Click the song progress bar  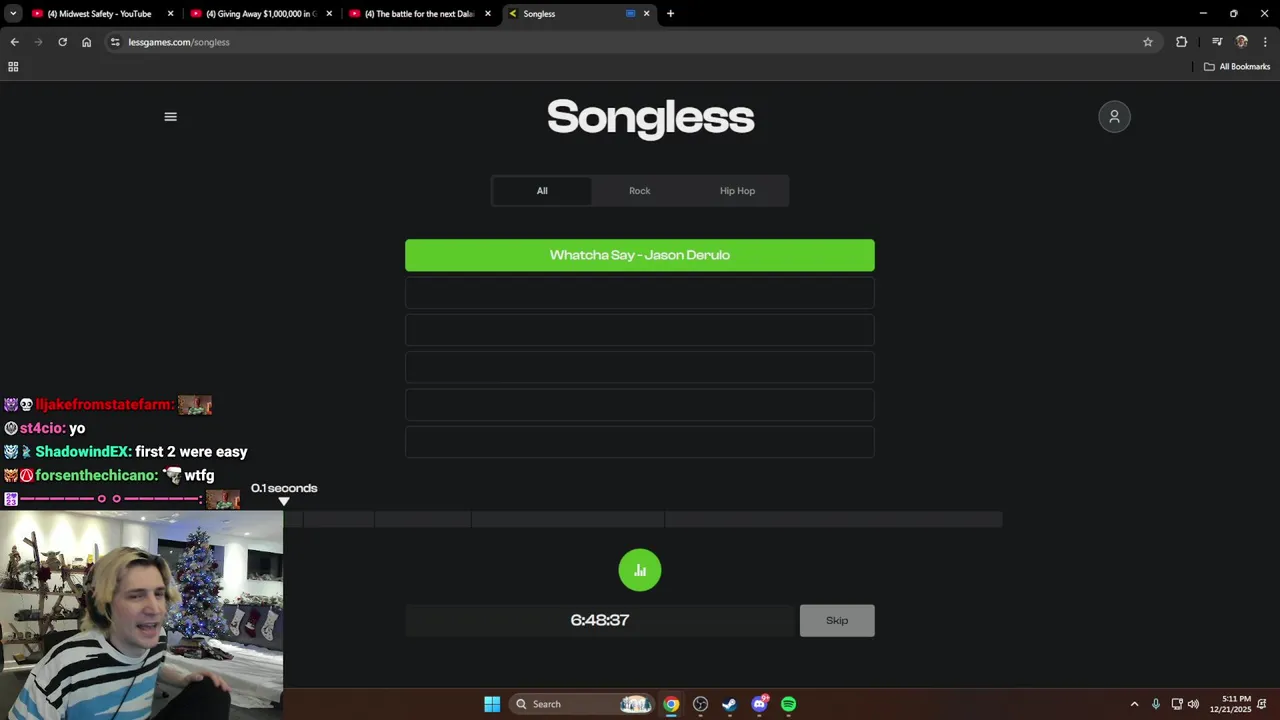pos(642,519)
